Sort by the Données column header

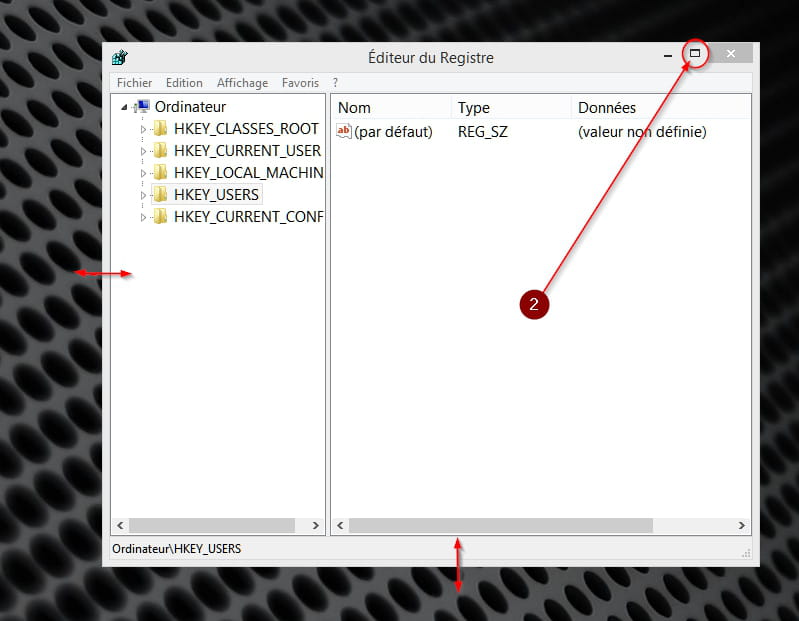pyautogui.click(x=660, y=107)
